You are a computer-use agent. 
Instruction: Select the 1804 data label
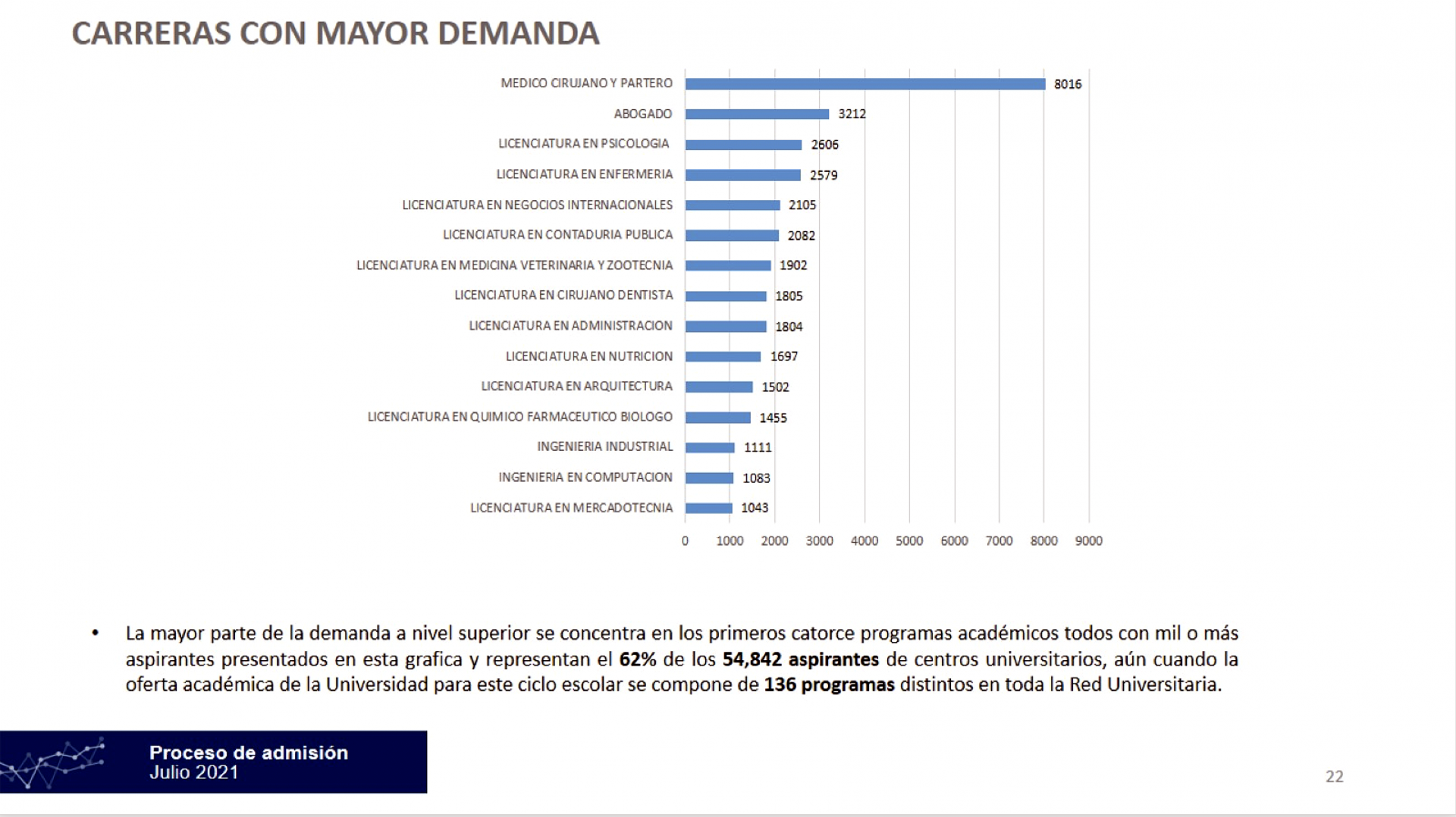pos(789,327)
